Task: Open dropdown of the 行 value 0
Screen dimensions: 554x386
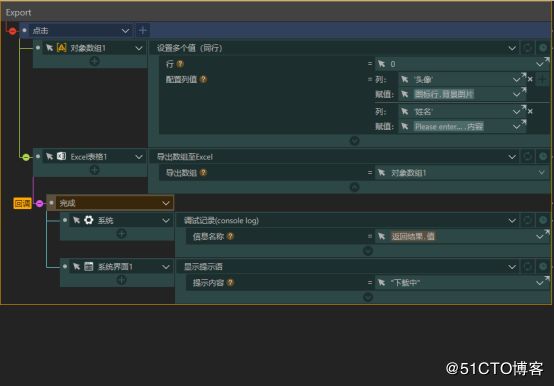Action: 540,64
